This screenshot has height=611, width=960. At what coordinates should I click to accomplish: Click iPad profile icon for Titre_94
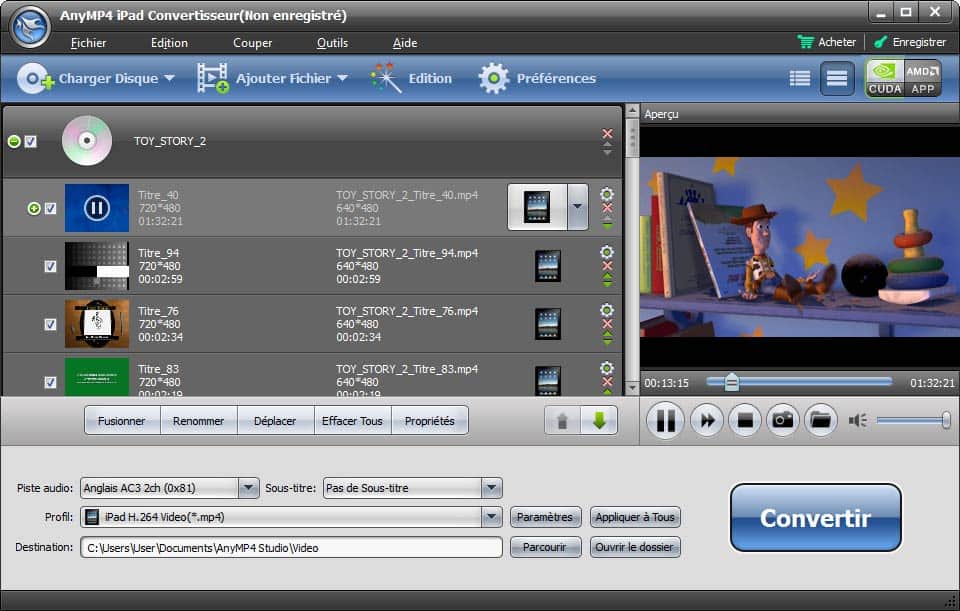click(x=547, y=266)
